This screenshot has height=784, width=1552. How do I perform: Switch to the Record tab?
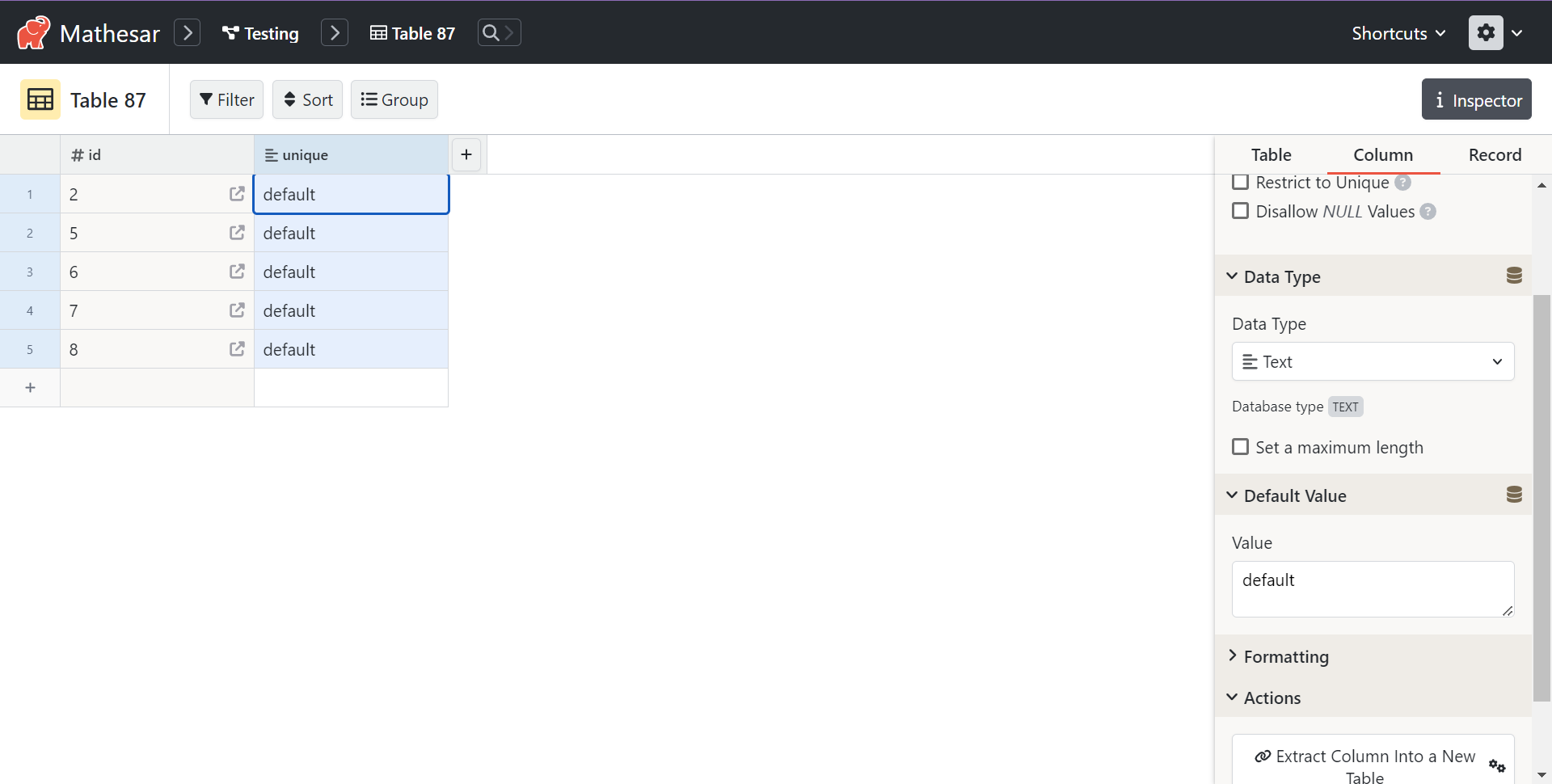click(1495, 154)
